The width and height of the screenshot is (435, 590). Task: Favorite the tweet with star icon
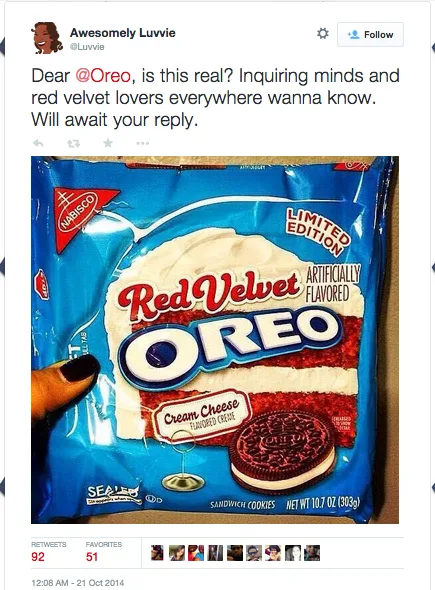click(108, 143)
